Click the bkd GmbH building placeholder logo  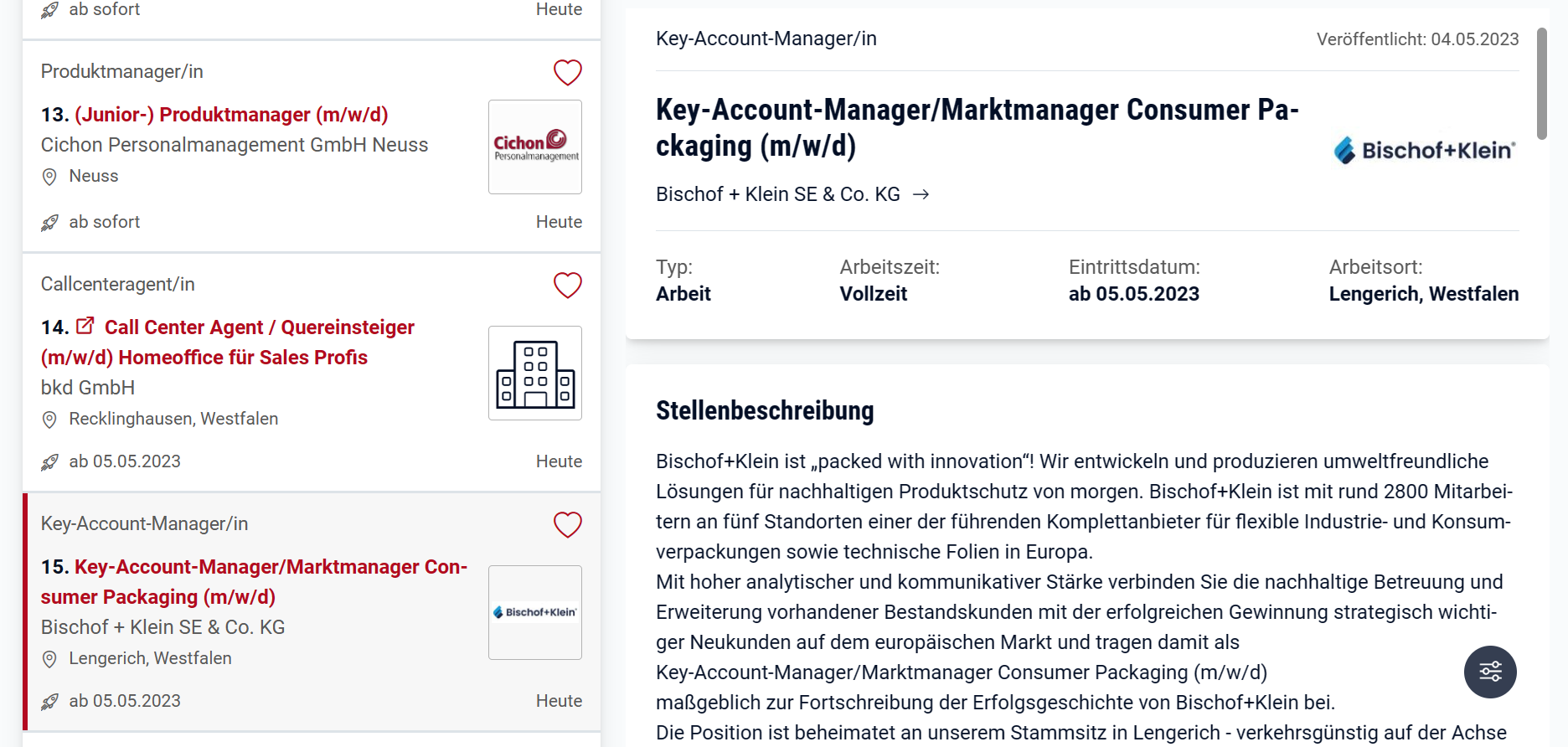[535, 373]
